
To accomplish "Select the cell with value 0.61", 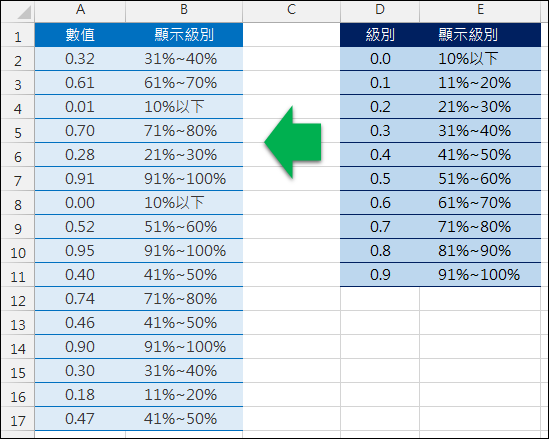I will coord(80,83).
